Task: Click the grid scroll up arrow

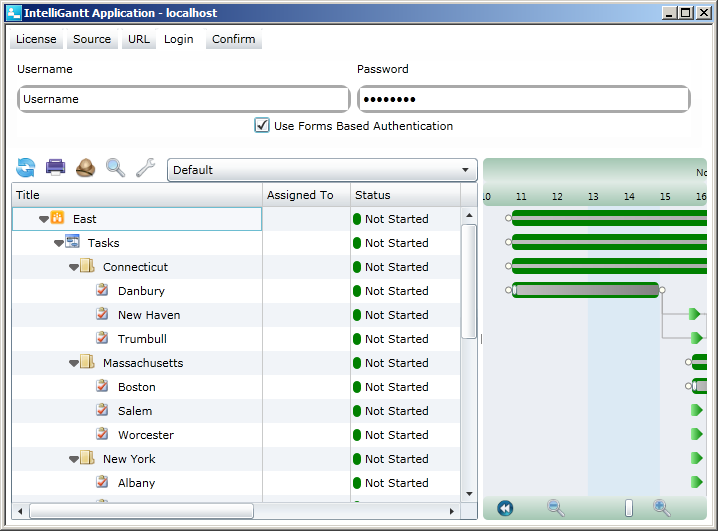Action: click(x=469, y=215)
